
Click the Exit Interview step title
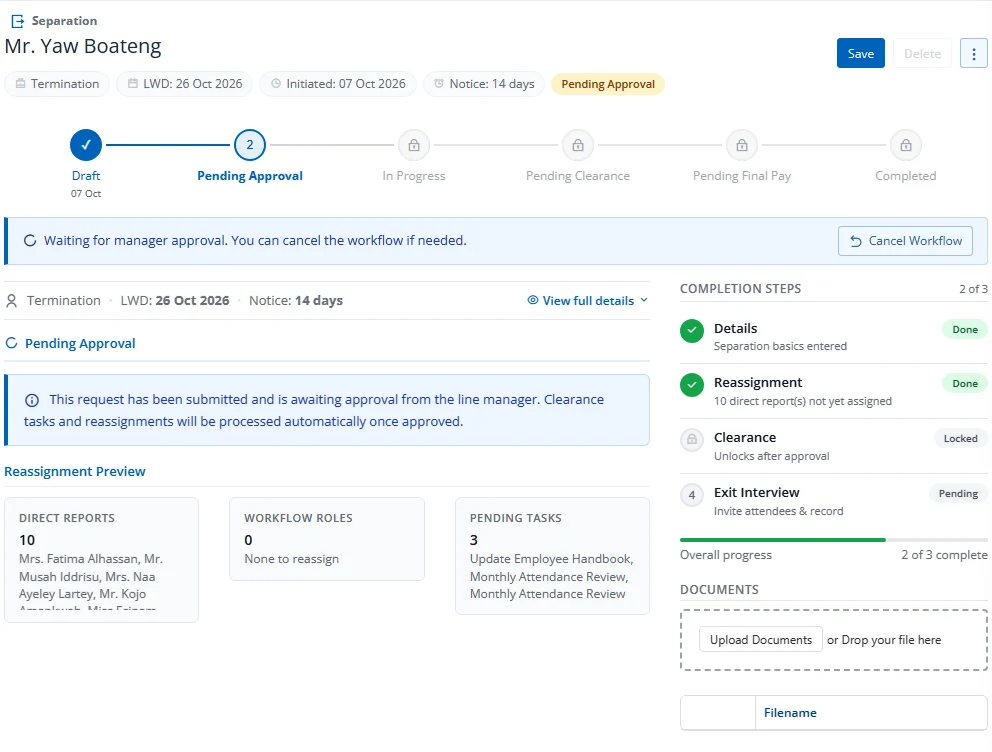click(757, 493)
